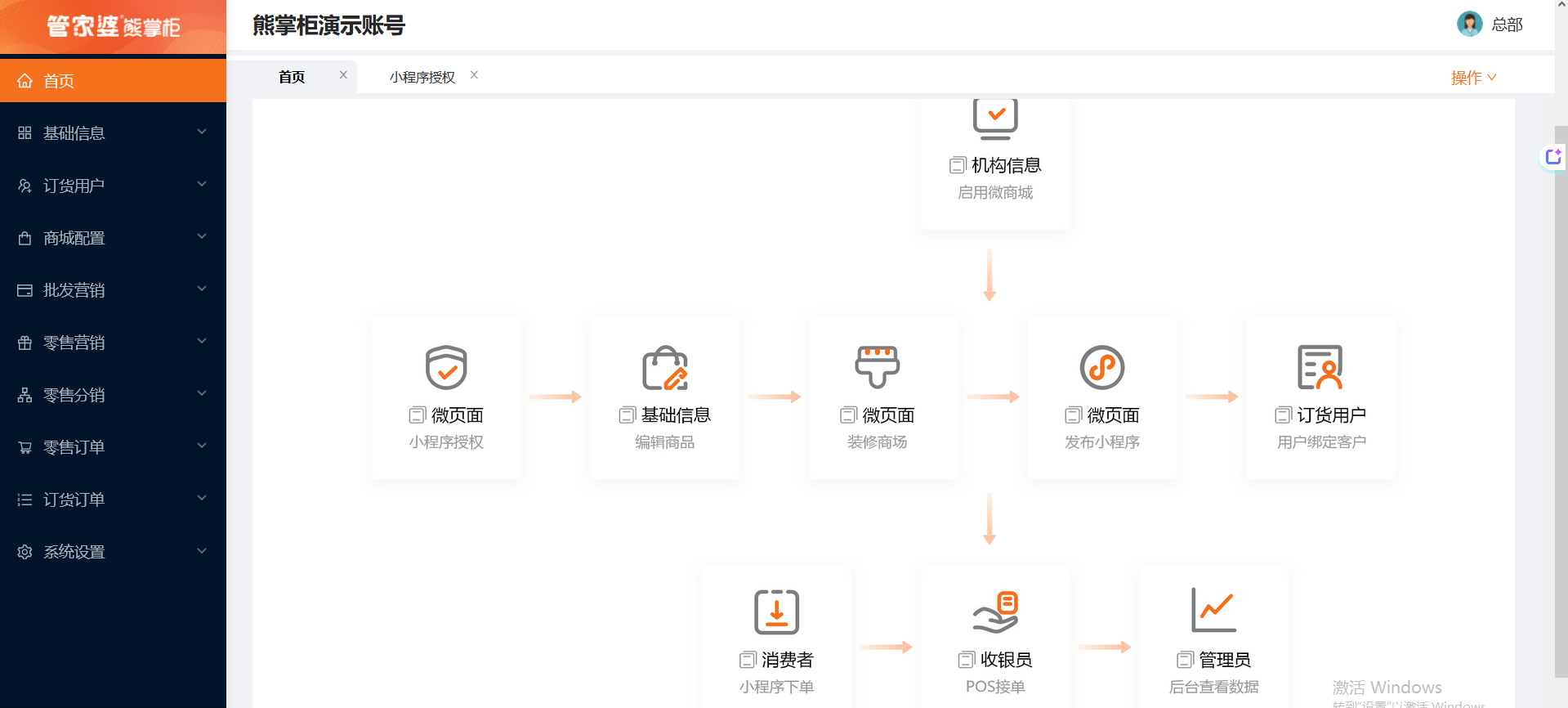This screenshot has height=708, width=1568.
Task: Click the download icon for 小程序下单
Action: pyautogui.click(x=776, y=612)
